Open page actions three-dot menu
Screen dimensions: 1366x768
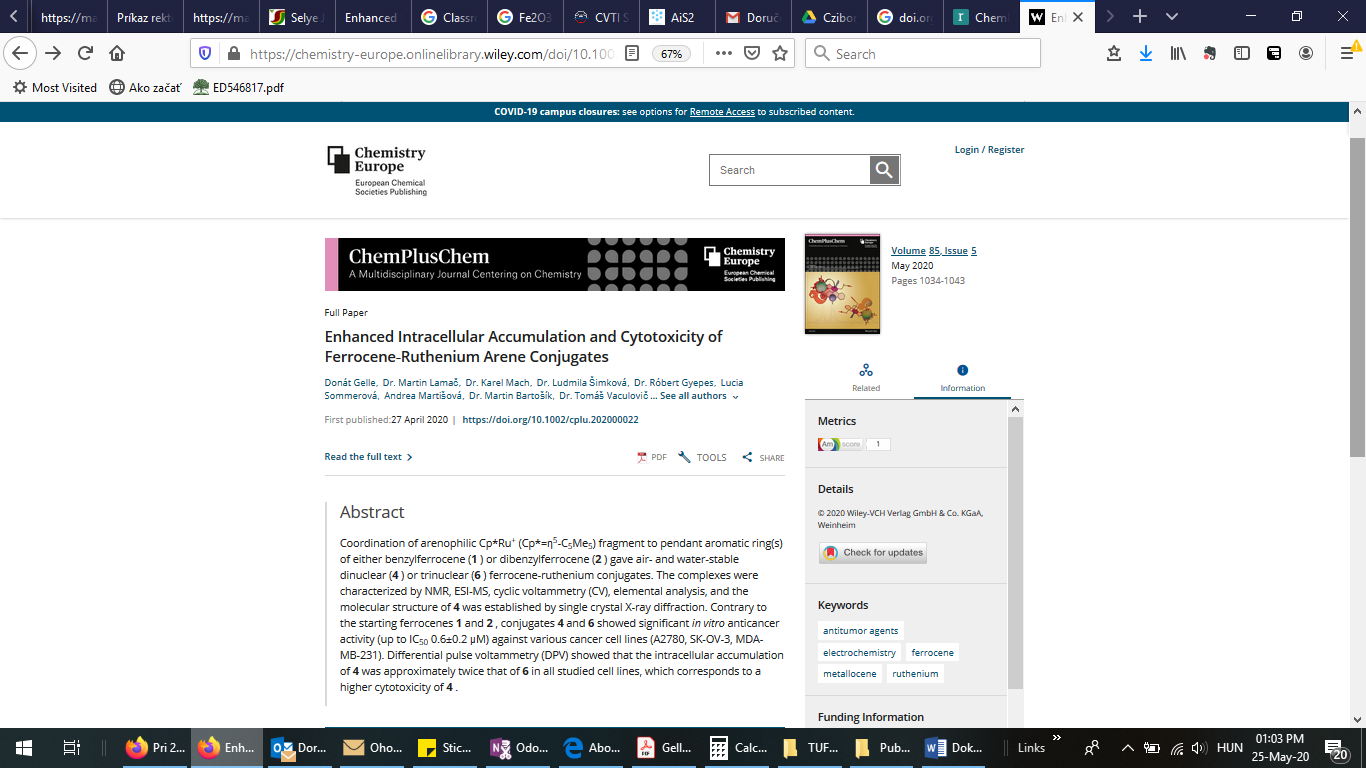point(723,54)
